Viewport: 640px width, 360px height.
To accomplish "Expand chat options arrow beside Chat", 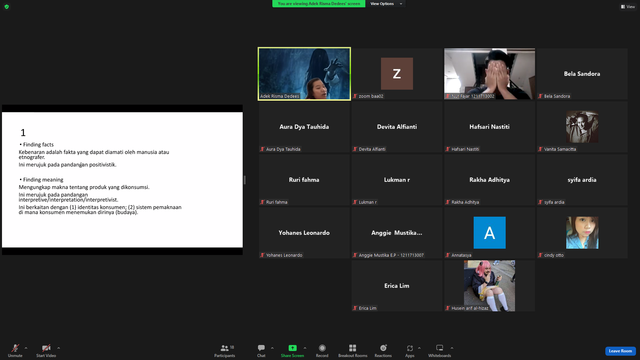I will [x=272, y=348].
